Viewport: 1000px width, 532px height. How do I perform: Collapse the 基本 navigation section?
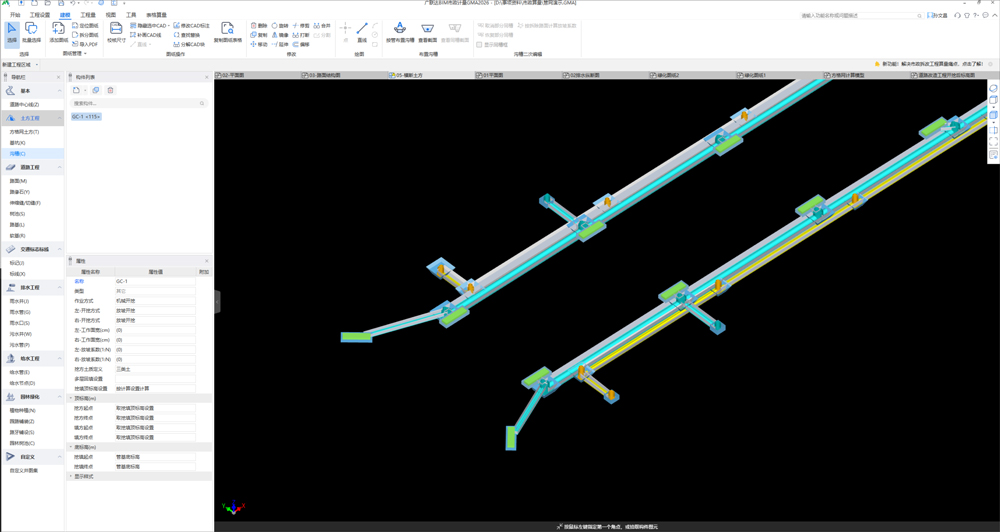(x=60, y=91)
